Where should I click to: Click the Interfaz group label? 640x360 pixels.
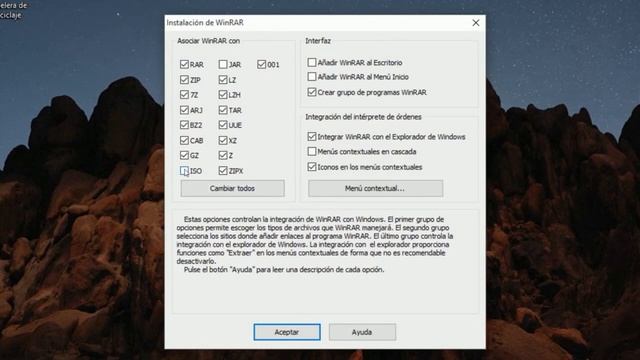coord(318,41)
